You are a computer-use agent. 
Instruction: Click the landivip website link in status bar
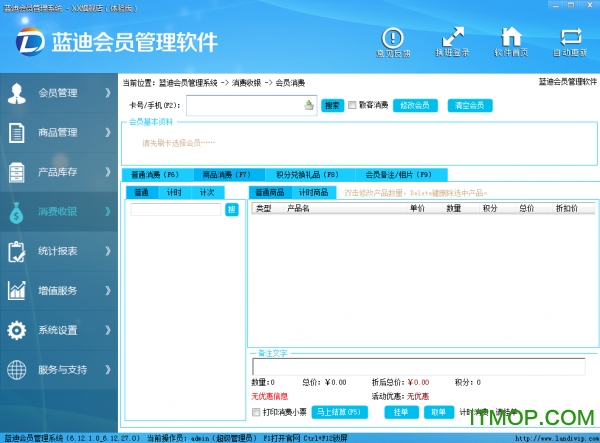click(557, 438)
